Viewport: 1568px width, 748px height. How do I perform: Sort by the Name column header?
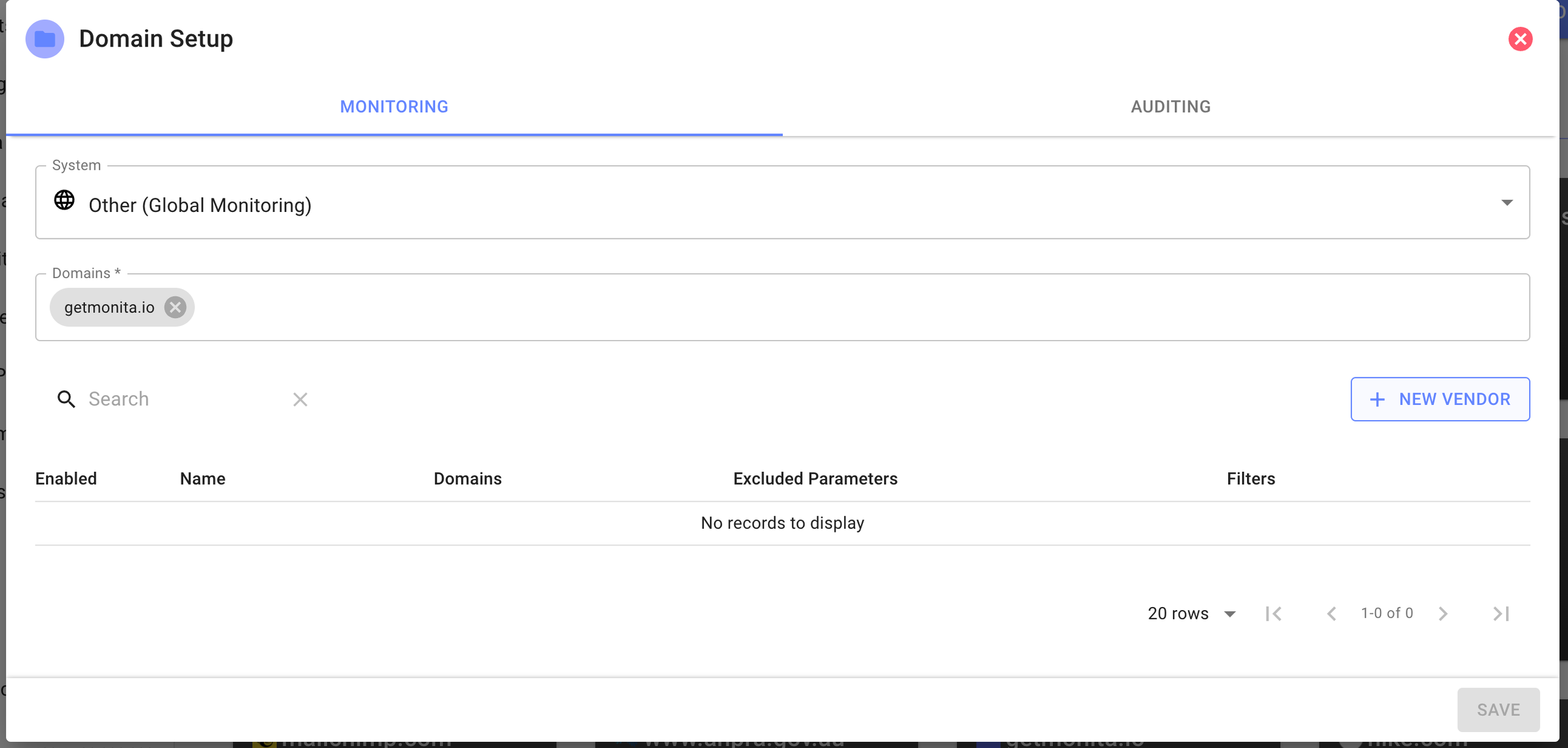click(x=203, y=478)
